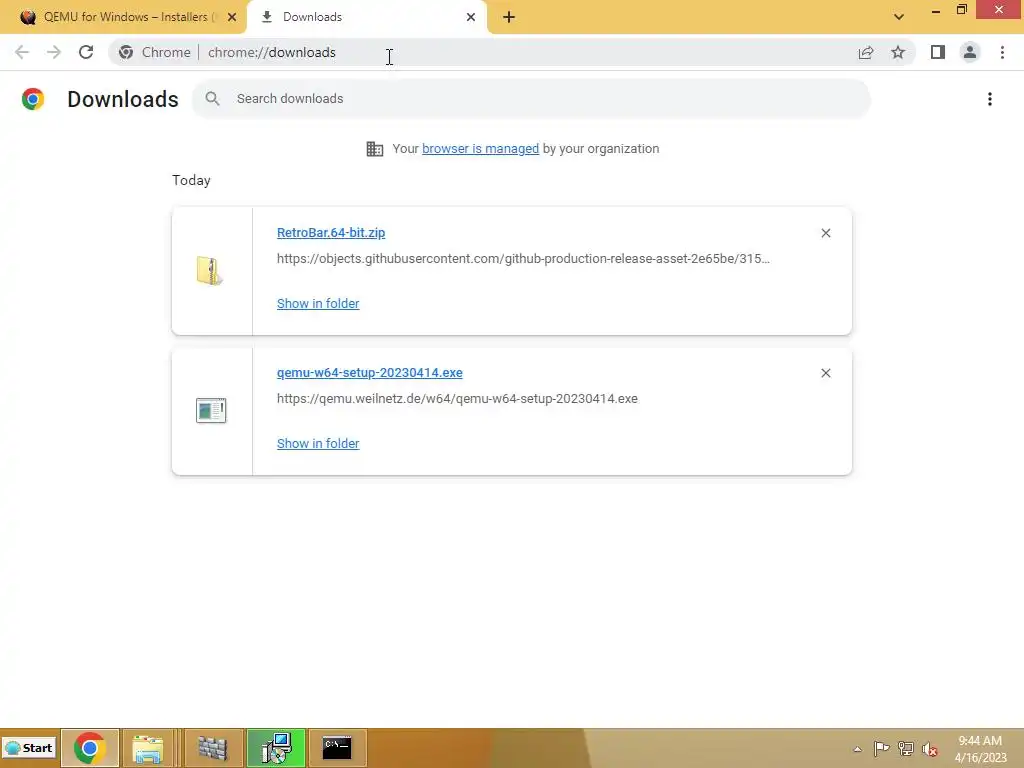Click the green installer taskbar icon
This screenshot has width=1024, height=768.
276,748
